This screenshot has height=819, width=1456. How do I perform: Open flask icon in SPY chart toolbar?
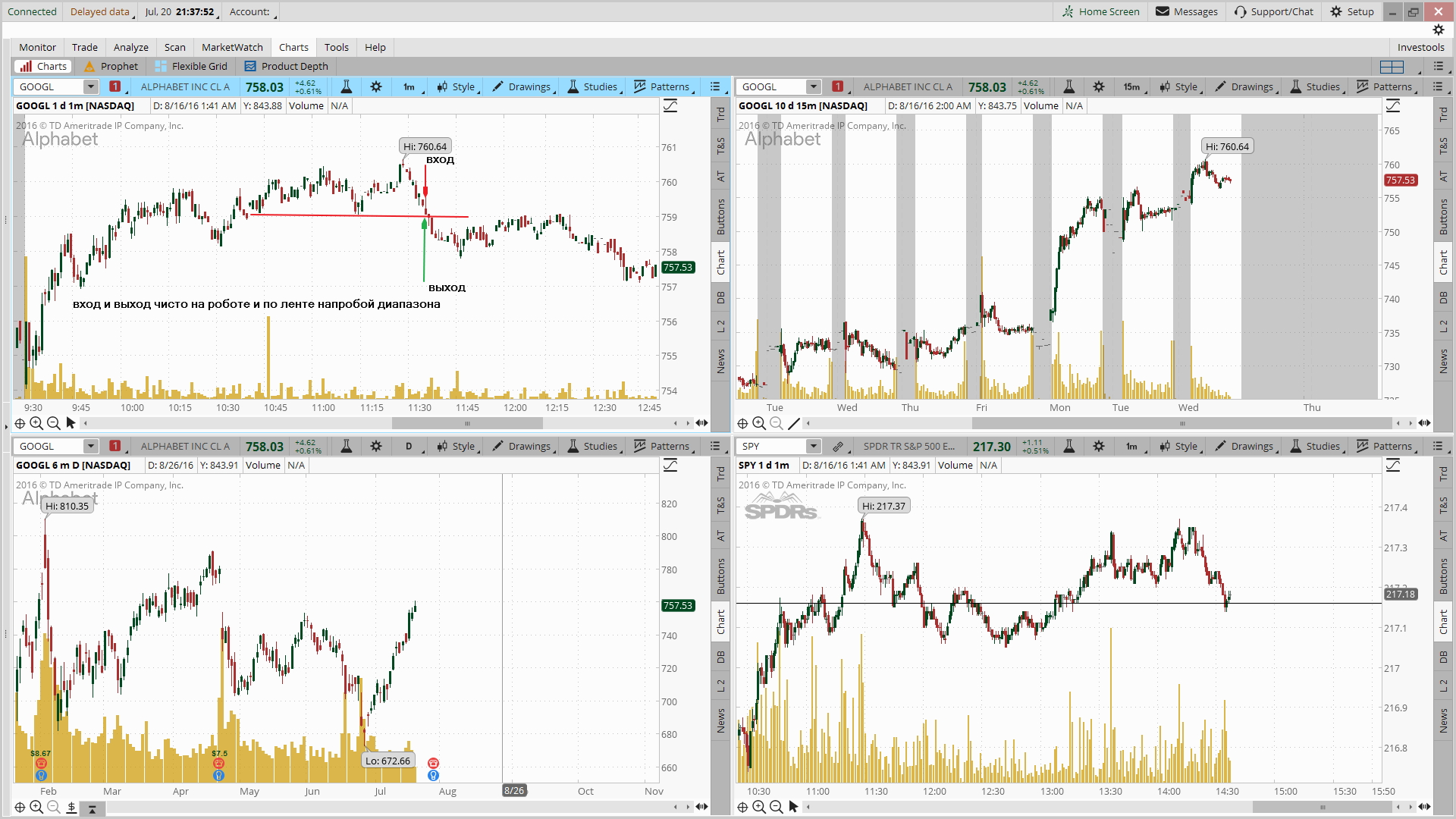pyautogui.click(x=1068, y=446)
